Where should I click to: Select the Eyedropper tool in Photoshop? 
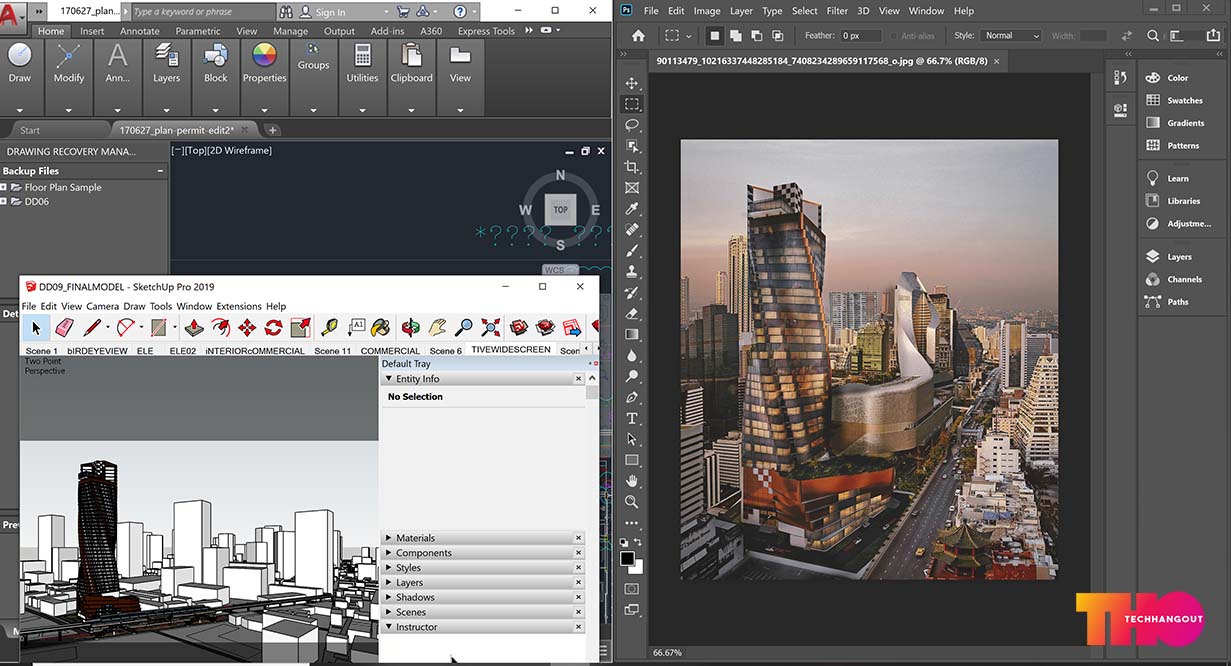(x=632, y=209)
